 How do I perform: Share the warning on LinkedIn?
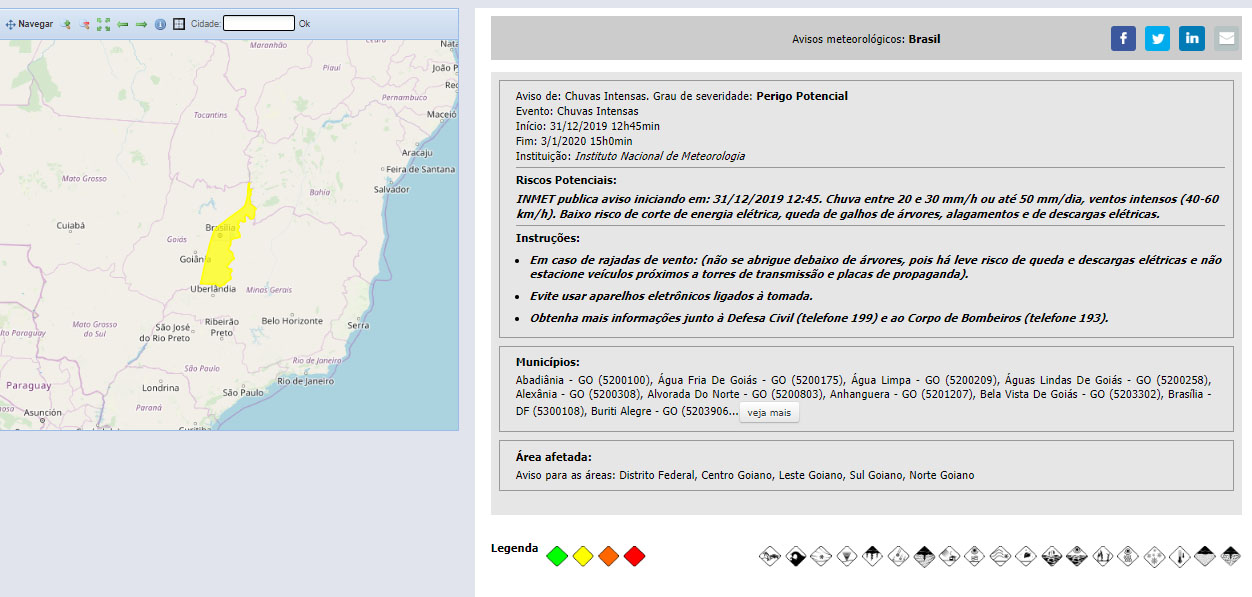(x=1191, y=39)
